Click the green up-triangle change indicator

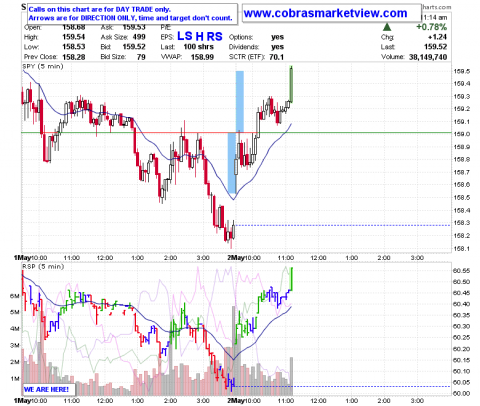[x=387, y=27]
